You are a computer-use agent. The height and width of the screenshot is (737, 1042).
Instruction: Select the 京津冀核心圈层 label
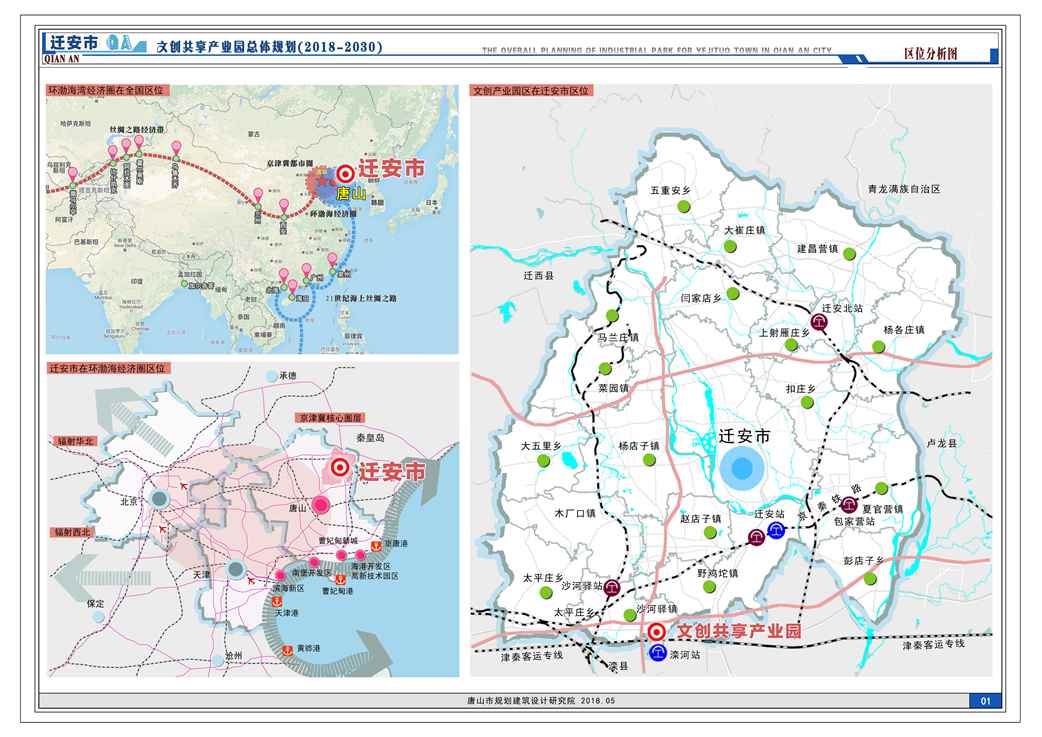pos(330,417)
